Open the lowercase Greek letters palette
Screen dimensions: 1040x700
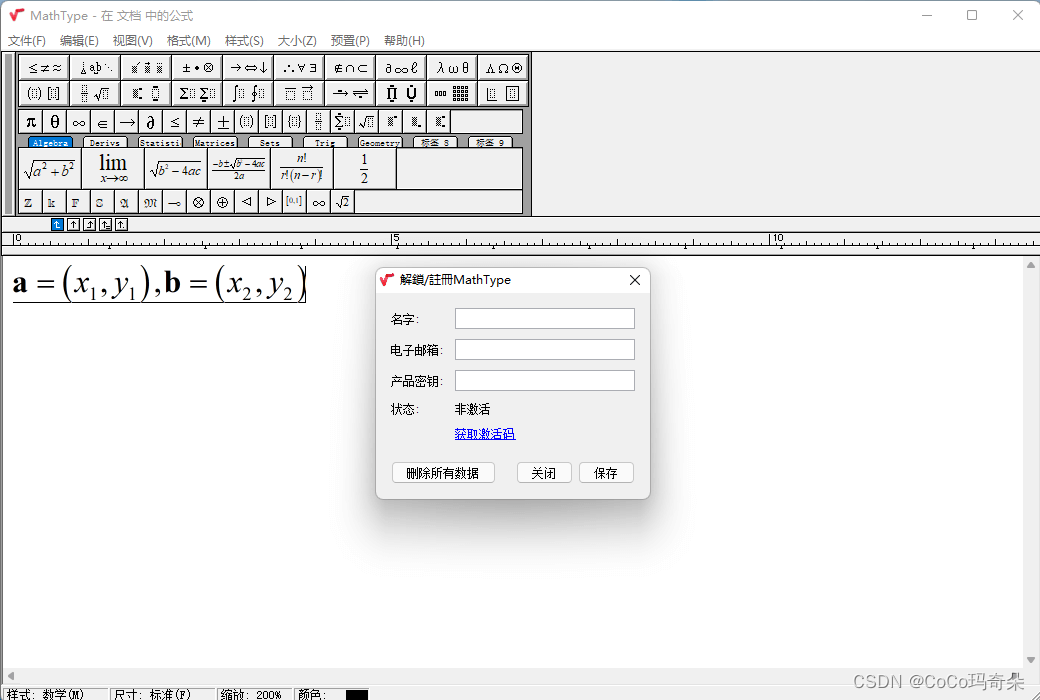pos(453,68)
